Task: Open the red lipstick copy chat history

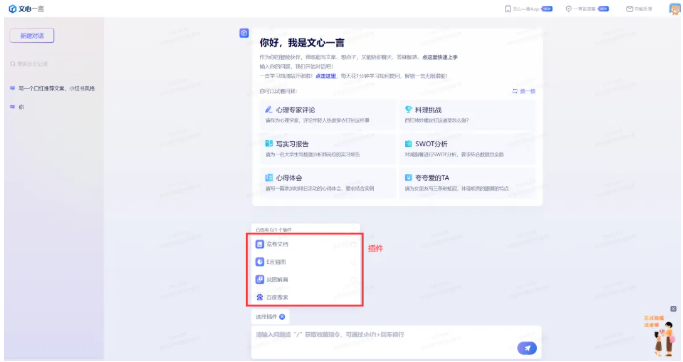Action: tap(52, 88)
